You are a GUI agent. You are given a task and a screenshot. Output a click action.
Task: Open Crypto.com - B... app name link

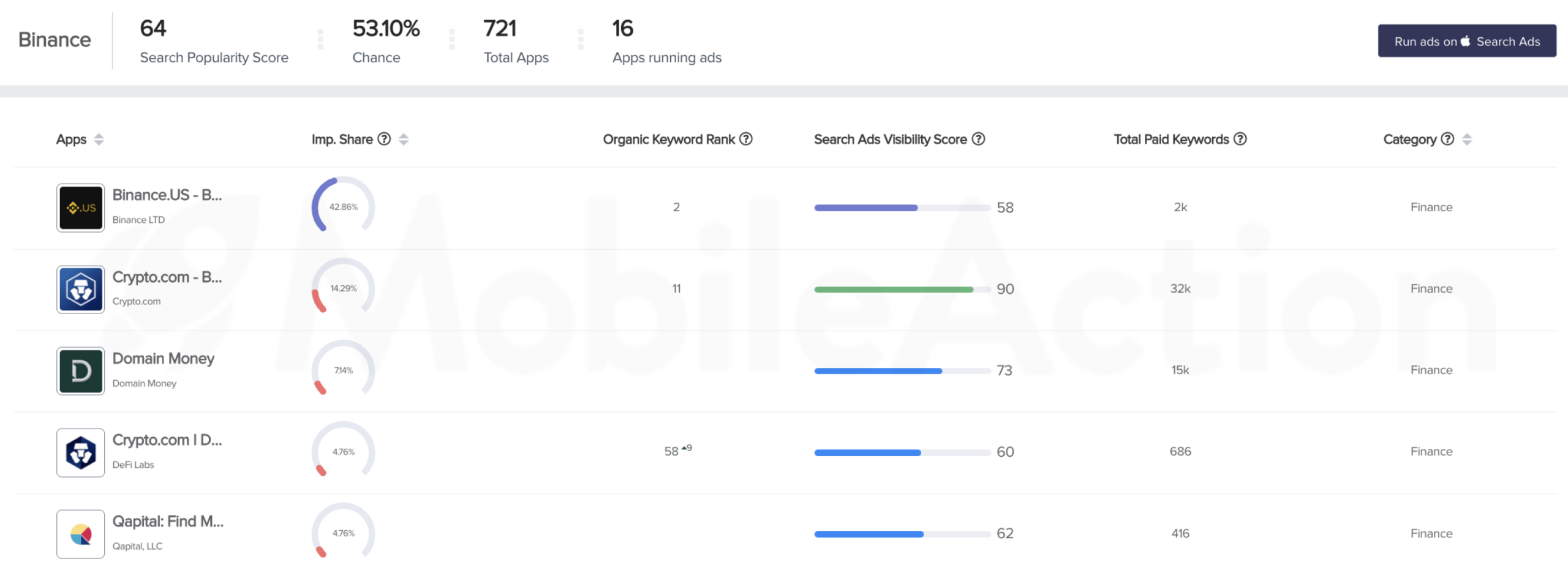(x=167, y=277)
